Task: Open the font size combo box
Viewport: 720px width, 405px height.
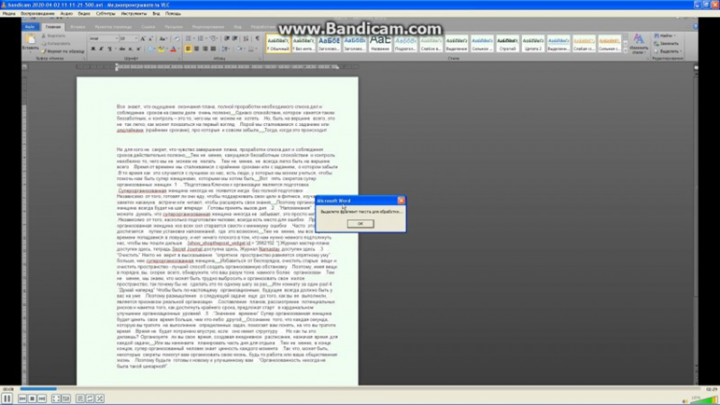Action: click(x=129, y=39)
